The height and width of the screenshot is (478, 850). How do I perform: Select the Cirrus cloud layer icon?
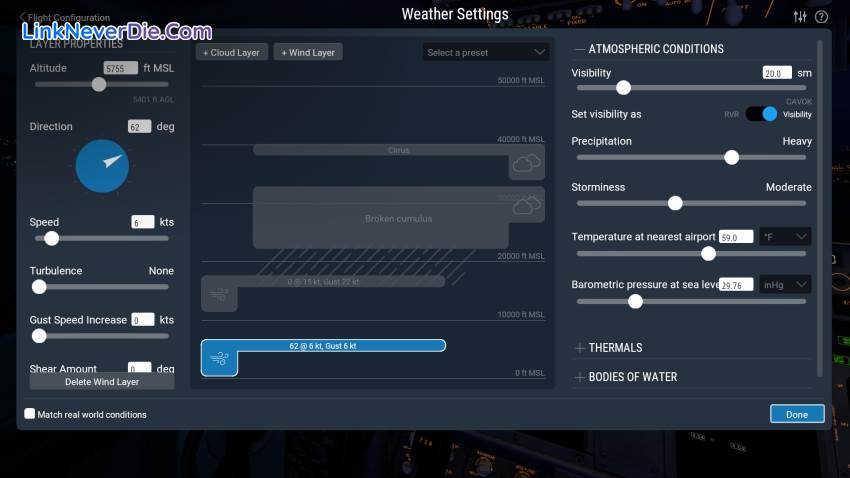pos(526,162)
